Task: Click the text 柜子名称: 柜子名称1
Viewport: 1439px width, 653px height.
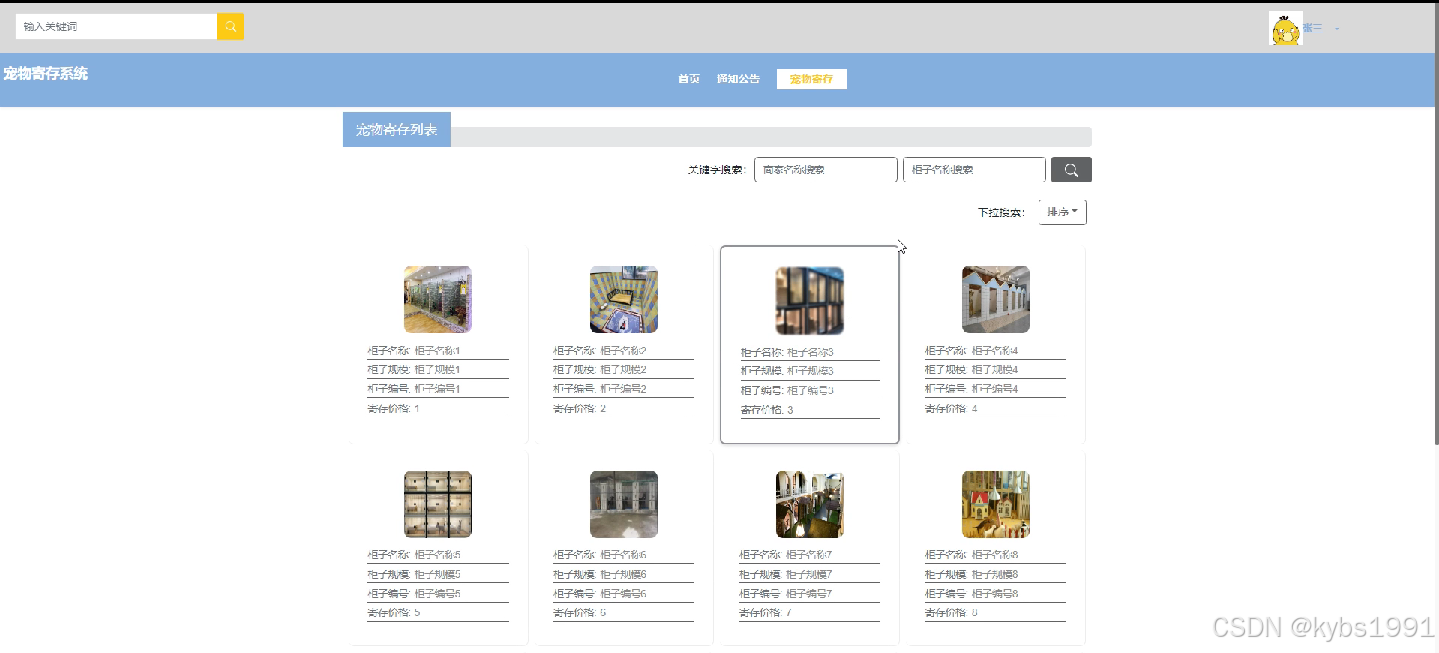Action: [414, 351]
